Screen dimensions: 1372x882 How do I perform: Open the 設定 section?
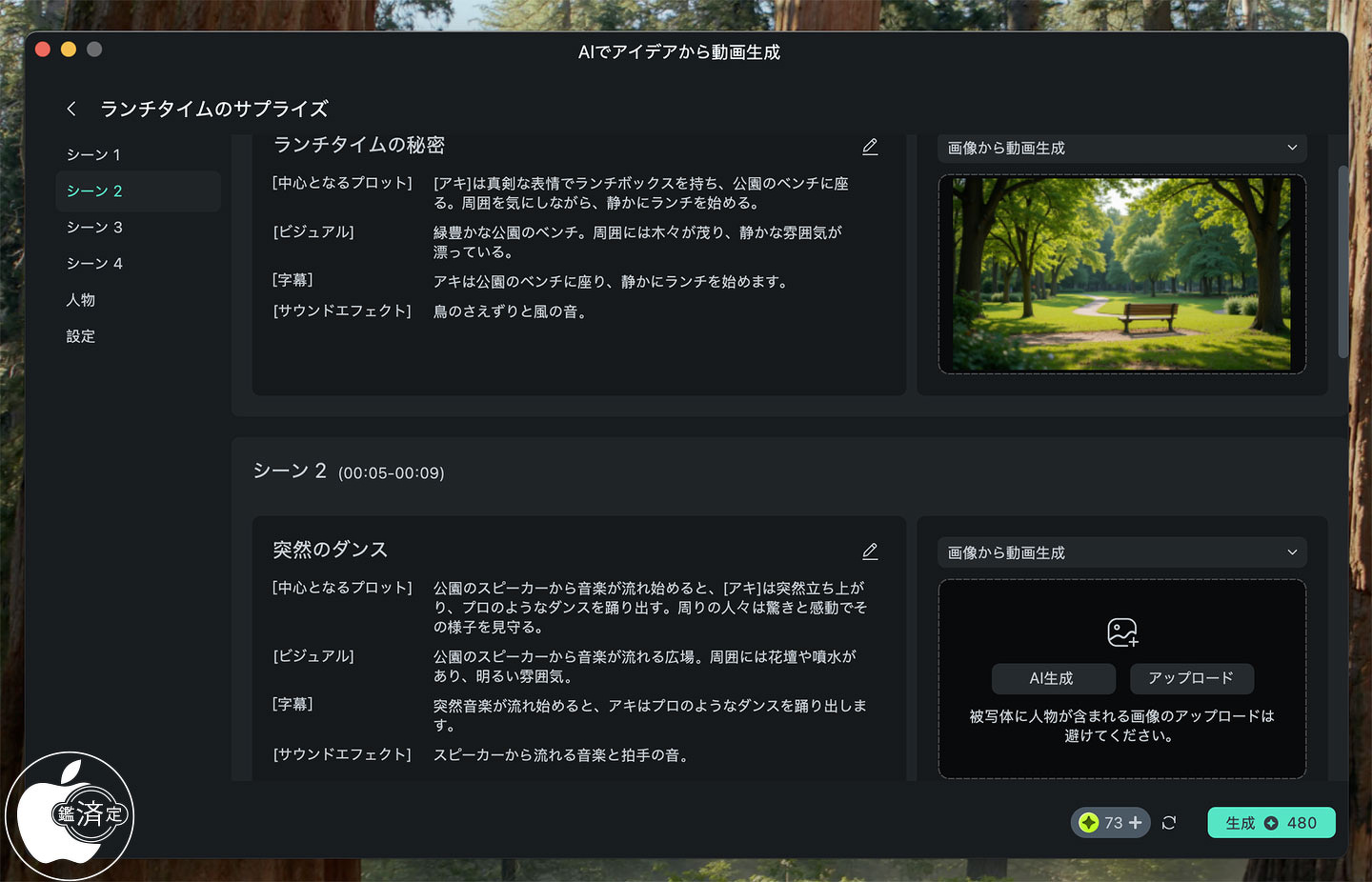[81, 335]
